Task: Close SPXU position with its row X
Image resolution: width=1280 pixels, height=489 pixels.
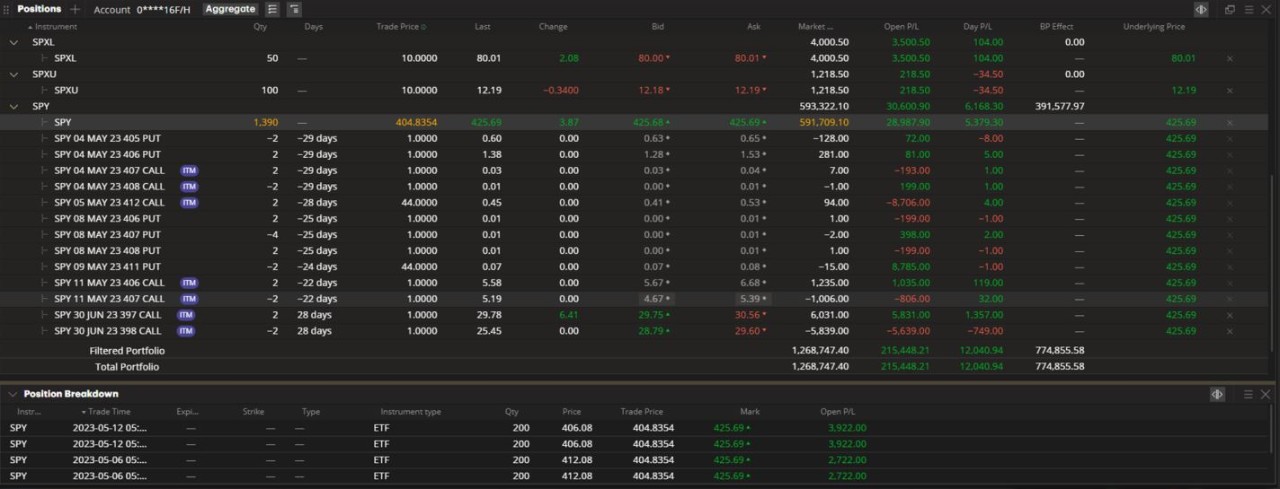Action: point(1230,91)
